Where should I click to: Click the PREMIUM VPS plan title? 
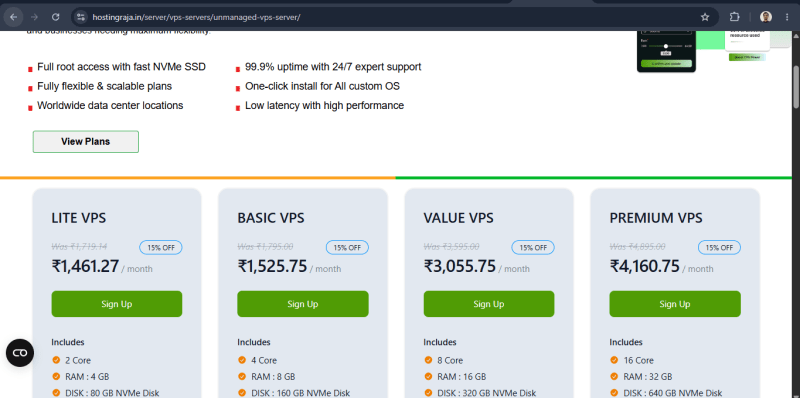[656, 218]
